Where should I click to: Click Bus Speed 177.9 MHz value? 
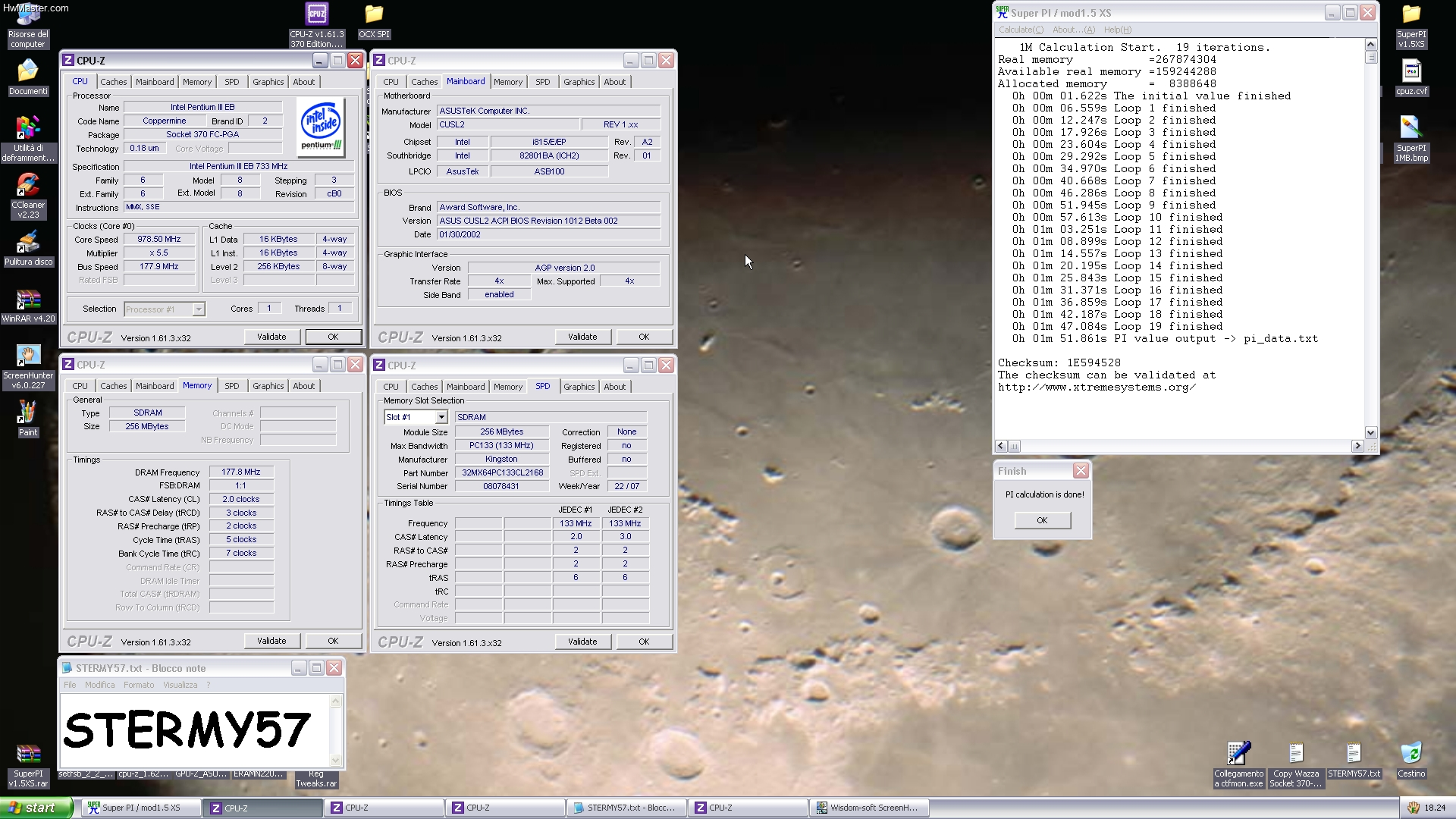pyautogui.click(x=159, y=266)
